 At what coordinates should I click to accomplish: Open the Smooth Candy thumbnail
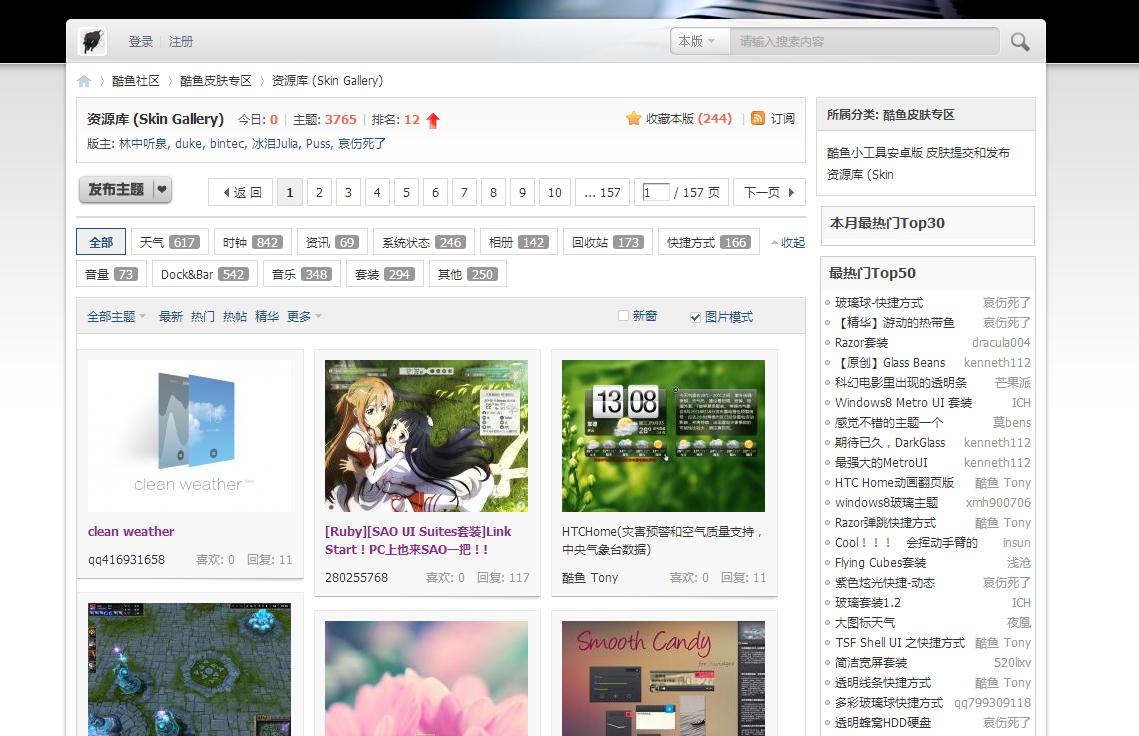point(663,678)
